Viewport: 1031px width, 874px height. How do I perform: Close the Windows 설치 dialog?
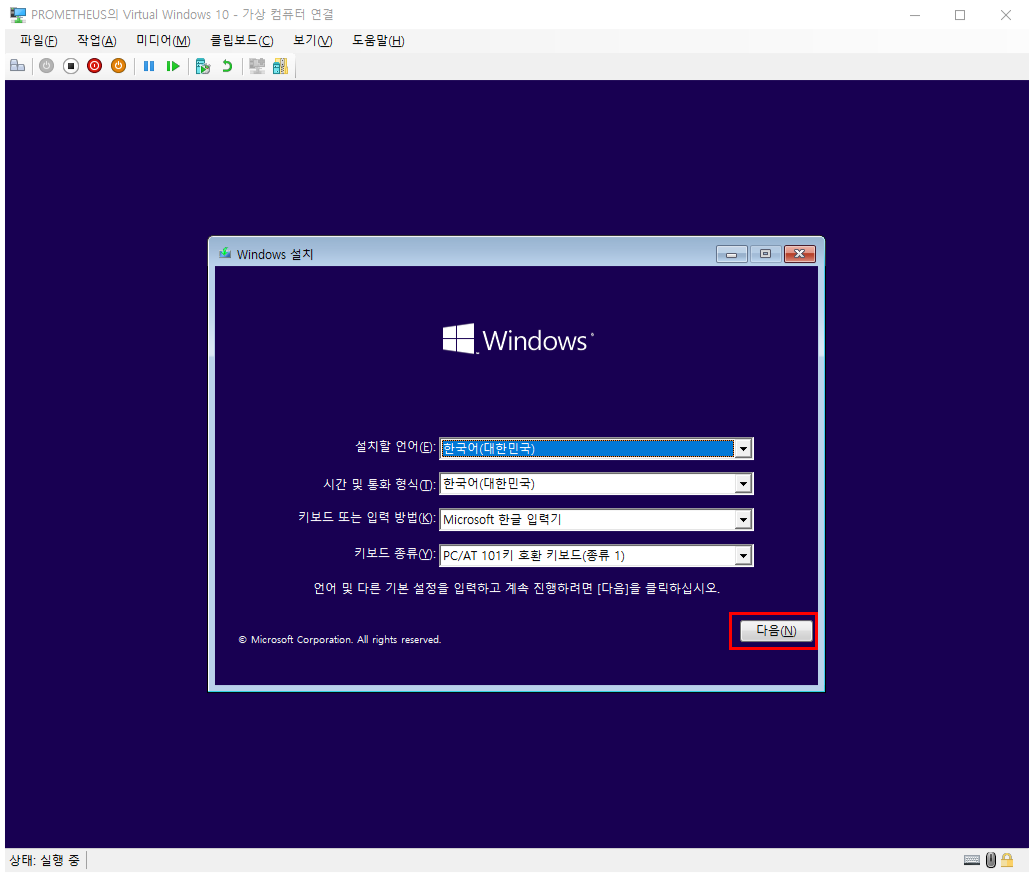pos(800,254)
